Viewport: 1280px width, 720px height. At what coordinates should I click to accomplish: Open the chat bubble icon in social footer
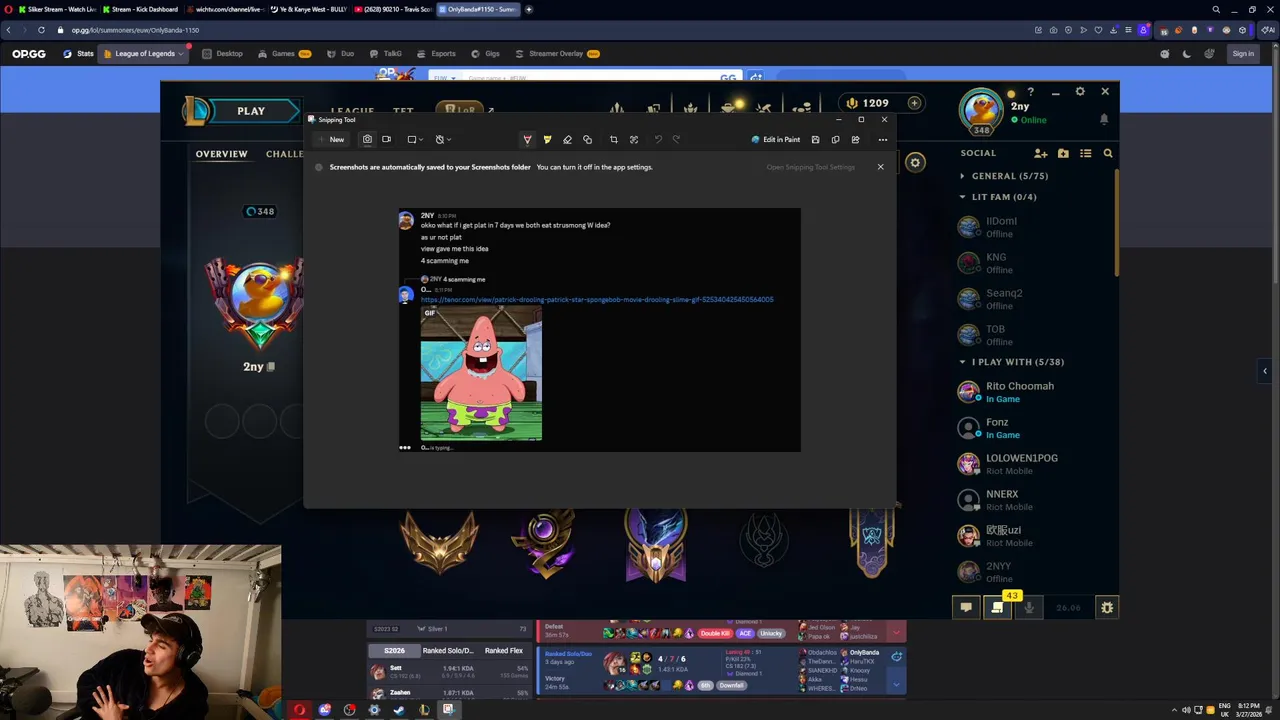coord(966,607)
